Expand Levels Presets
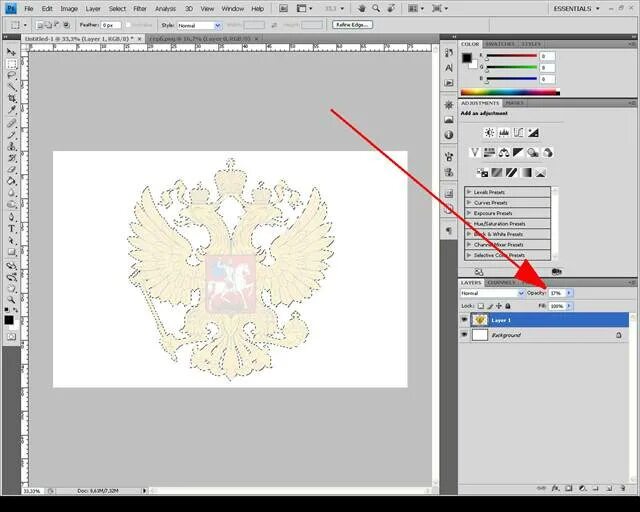 tap(469, 191)
